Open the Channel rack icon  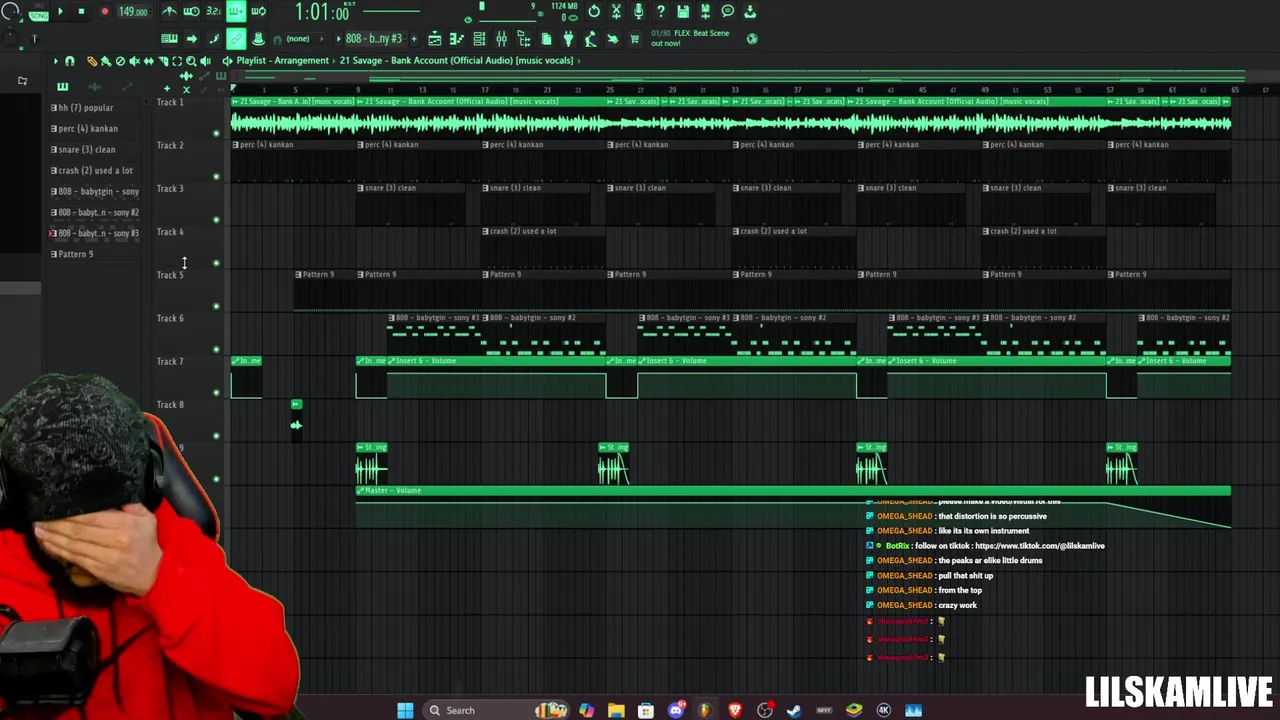click(x=479, y=39)
